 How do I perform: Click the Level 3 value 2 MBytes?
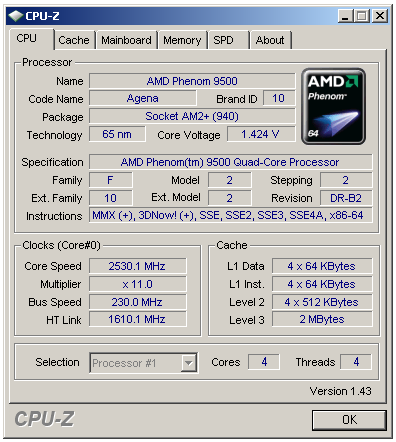pyautogui.click(x=322, y=319)
